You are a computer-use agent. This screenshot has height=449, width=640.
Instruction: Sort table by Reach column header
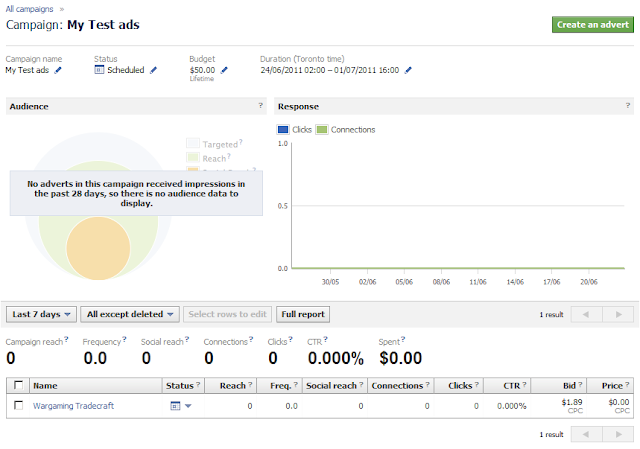tap(231, 386)
